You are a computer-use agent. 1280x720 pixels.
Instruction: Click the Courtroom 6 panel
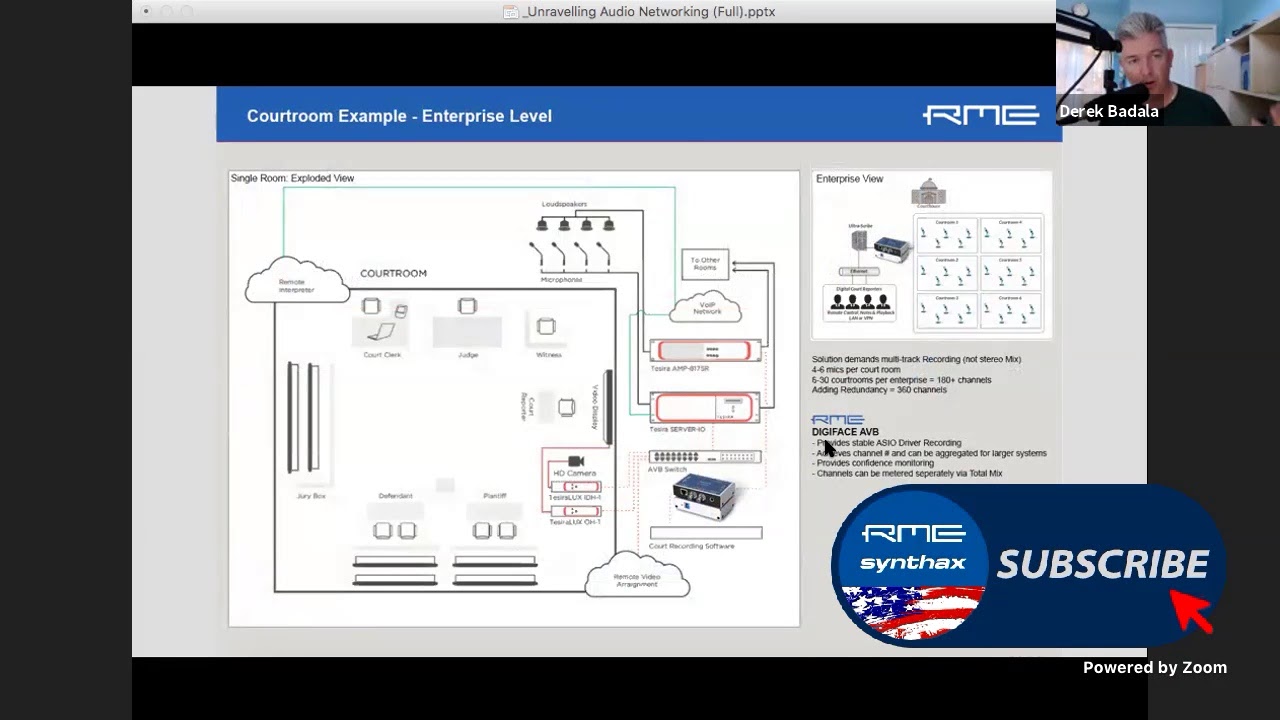tap(1010, 310)
